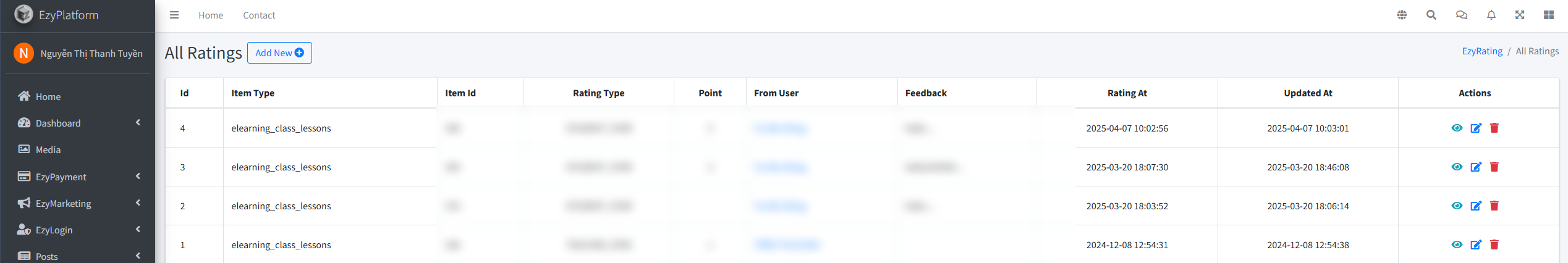This screenshot has height=263, width=1568.
Task: Open the apps grid icon
Action: pos(1548,15)
